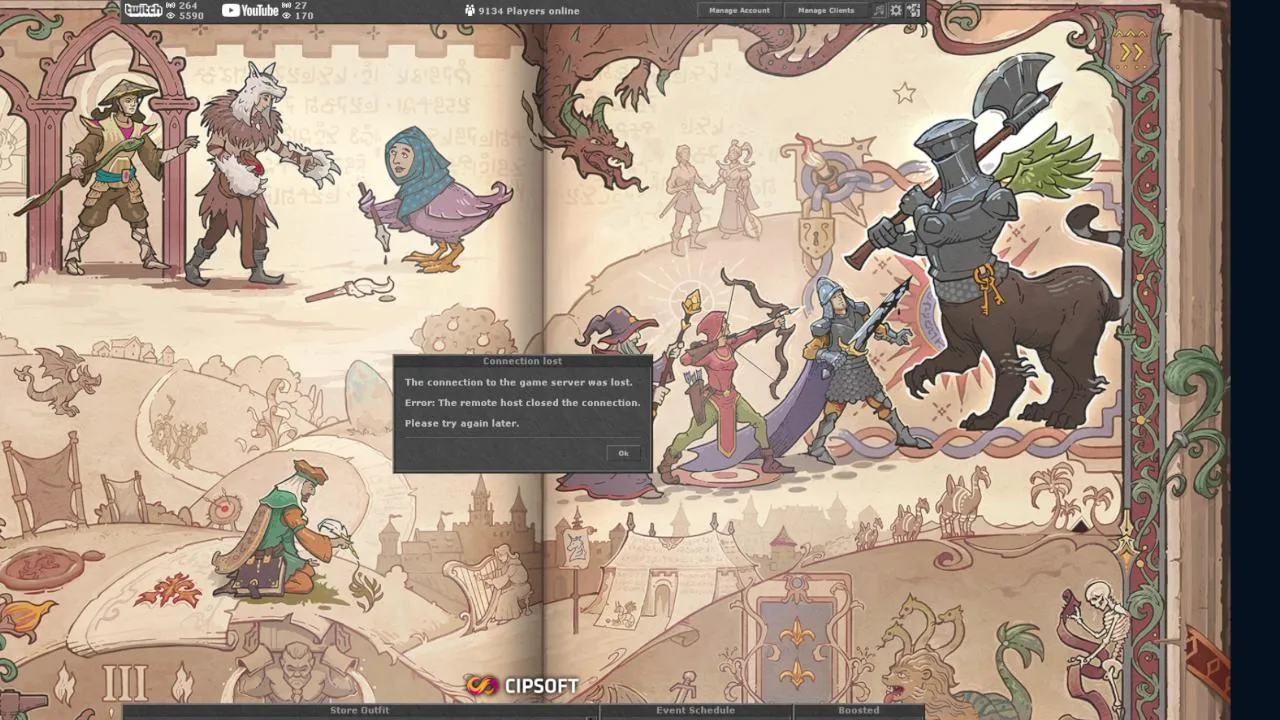Open the Event Schedule panel
This screenshot has width=1280, height=720.
click(x=695, y=711)
